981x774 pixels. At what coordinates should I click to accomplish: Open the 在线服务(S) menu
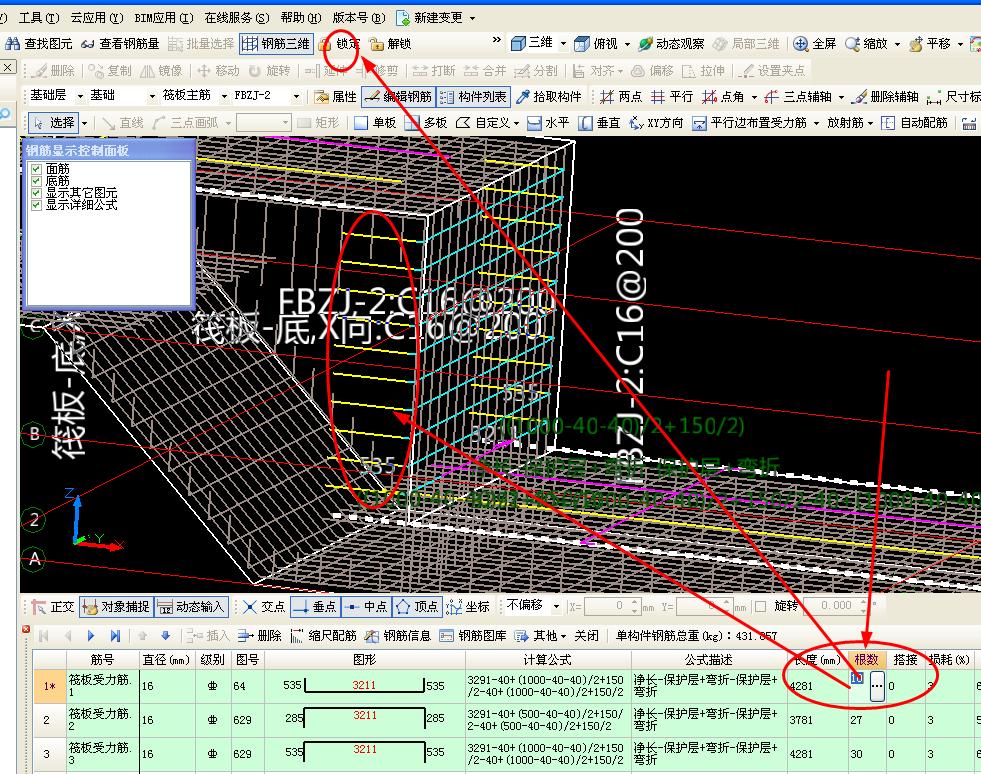coord(237,18)
